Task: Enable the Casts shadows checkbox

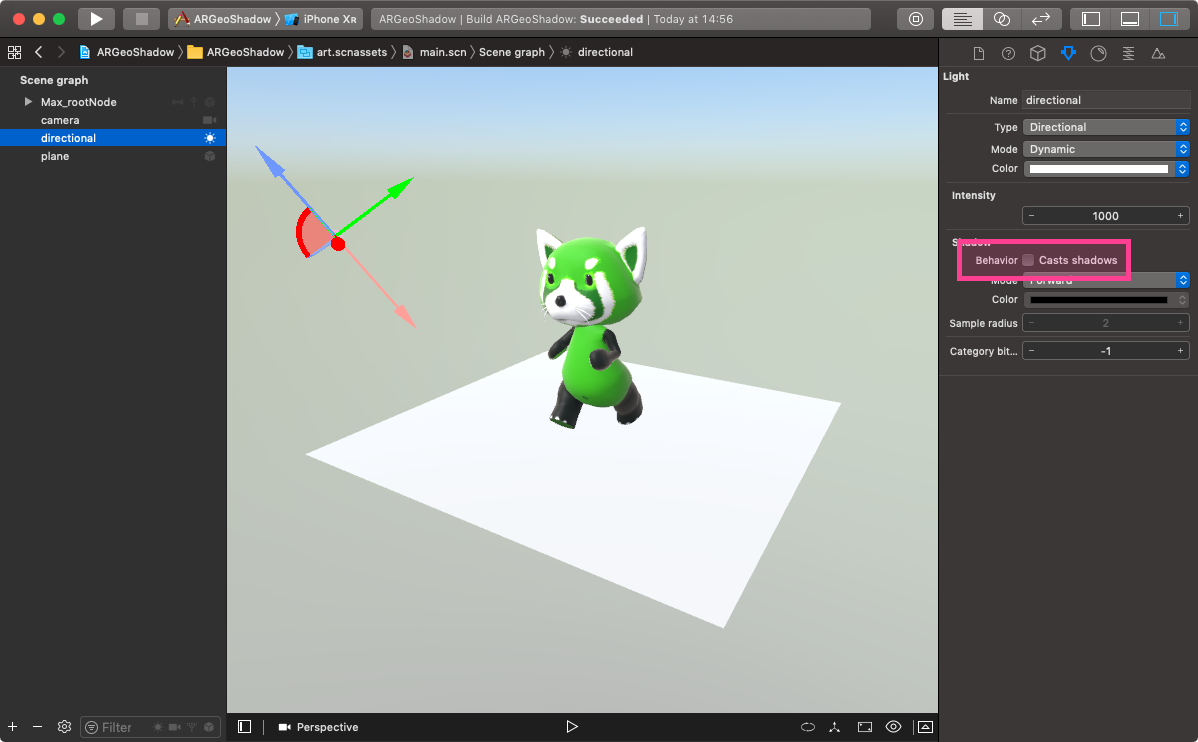Action: 1028,261
